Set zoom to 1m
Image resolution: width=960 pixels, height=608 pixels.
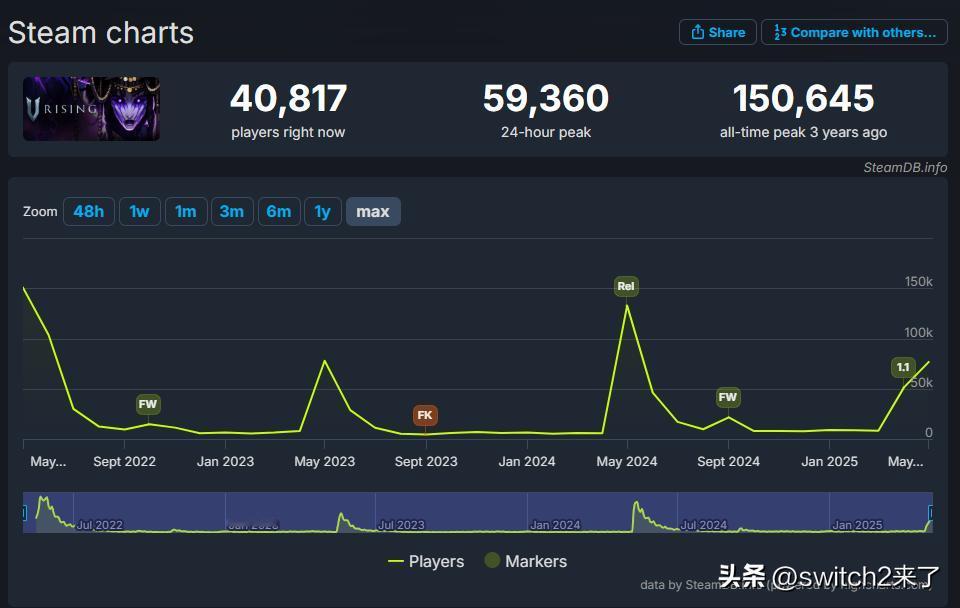click(186, 212)
